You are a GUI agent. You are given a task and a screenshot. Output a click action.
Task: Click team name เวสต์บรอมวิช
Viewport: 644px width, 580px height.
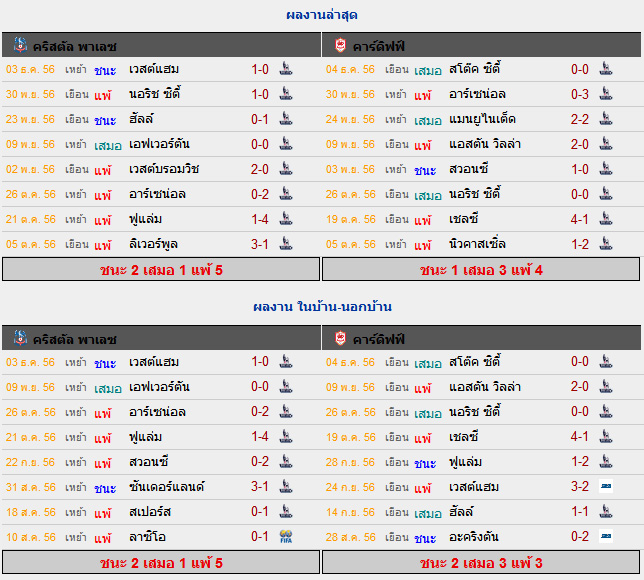click(x=164, y=169)
